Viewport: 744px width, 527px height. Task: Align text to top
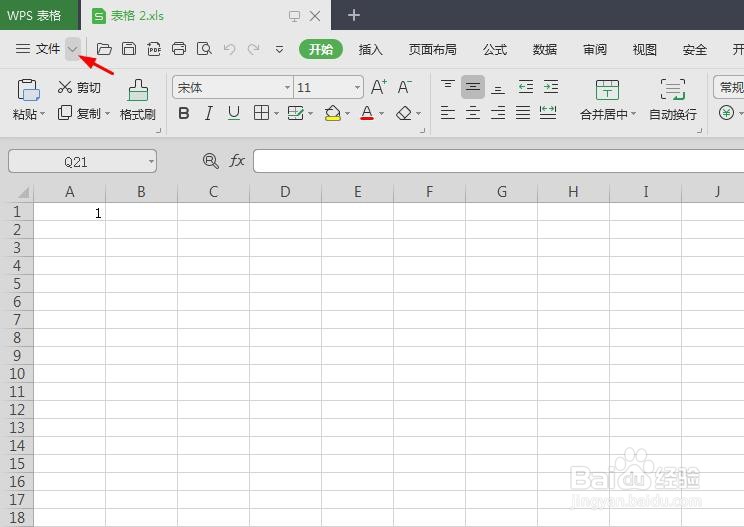tap(447, 86)
